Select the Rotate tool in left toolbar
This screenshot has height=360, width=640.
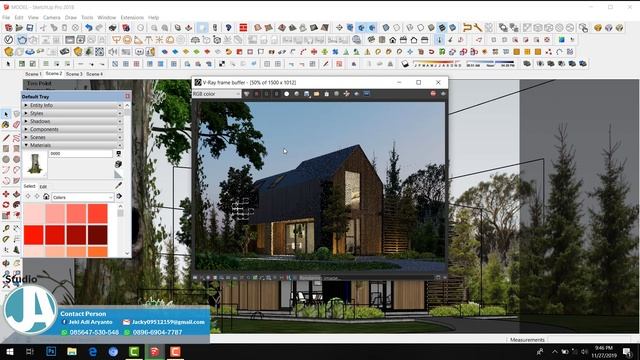point(6,205)
